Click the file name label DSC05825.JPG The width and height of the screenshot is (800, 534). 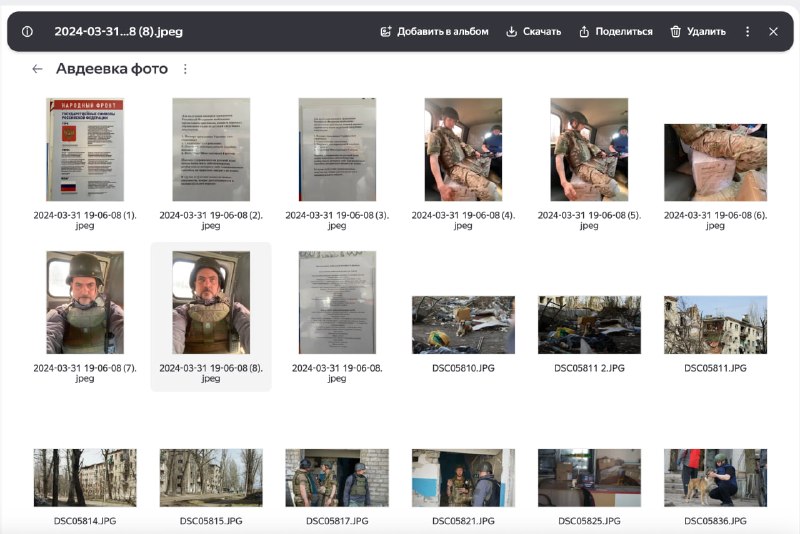(x=589, y=521)
